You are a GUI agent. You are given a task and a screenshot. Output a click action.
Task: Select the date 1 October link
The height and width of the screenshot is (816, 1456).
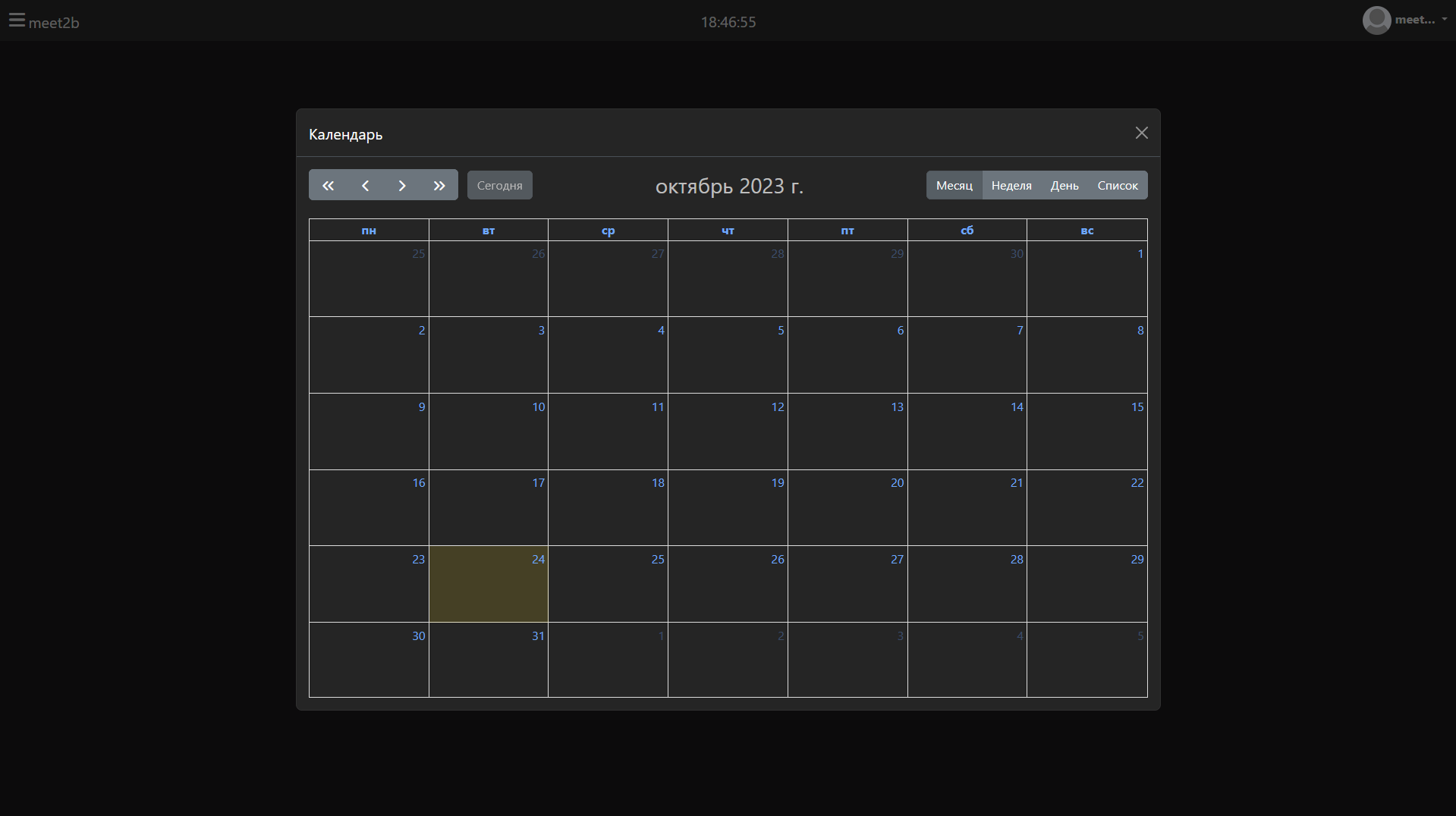click(1140, 254)
